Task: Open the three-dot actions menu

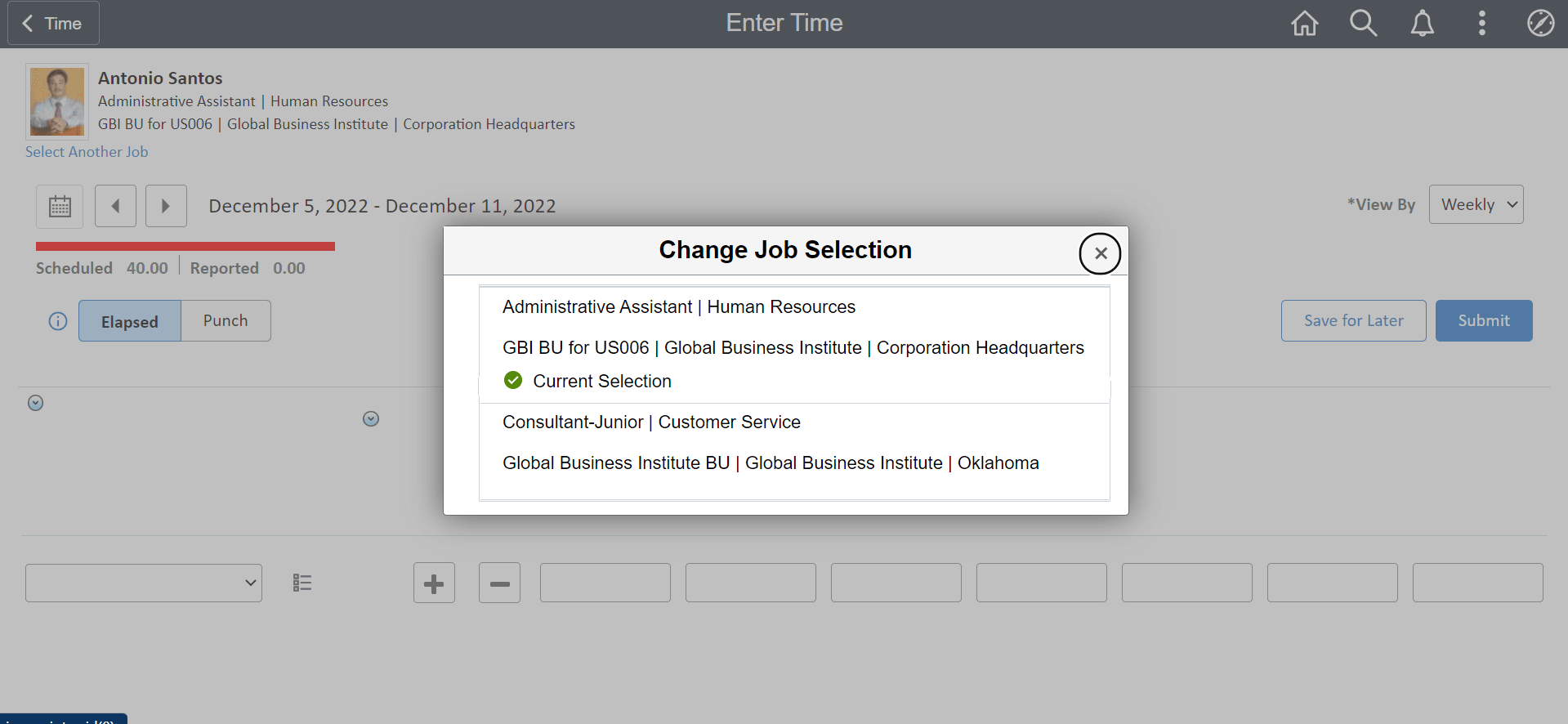Action: pyautogui.click(x=1481, y=23)
